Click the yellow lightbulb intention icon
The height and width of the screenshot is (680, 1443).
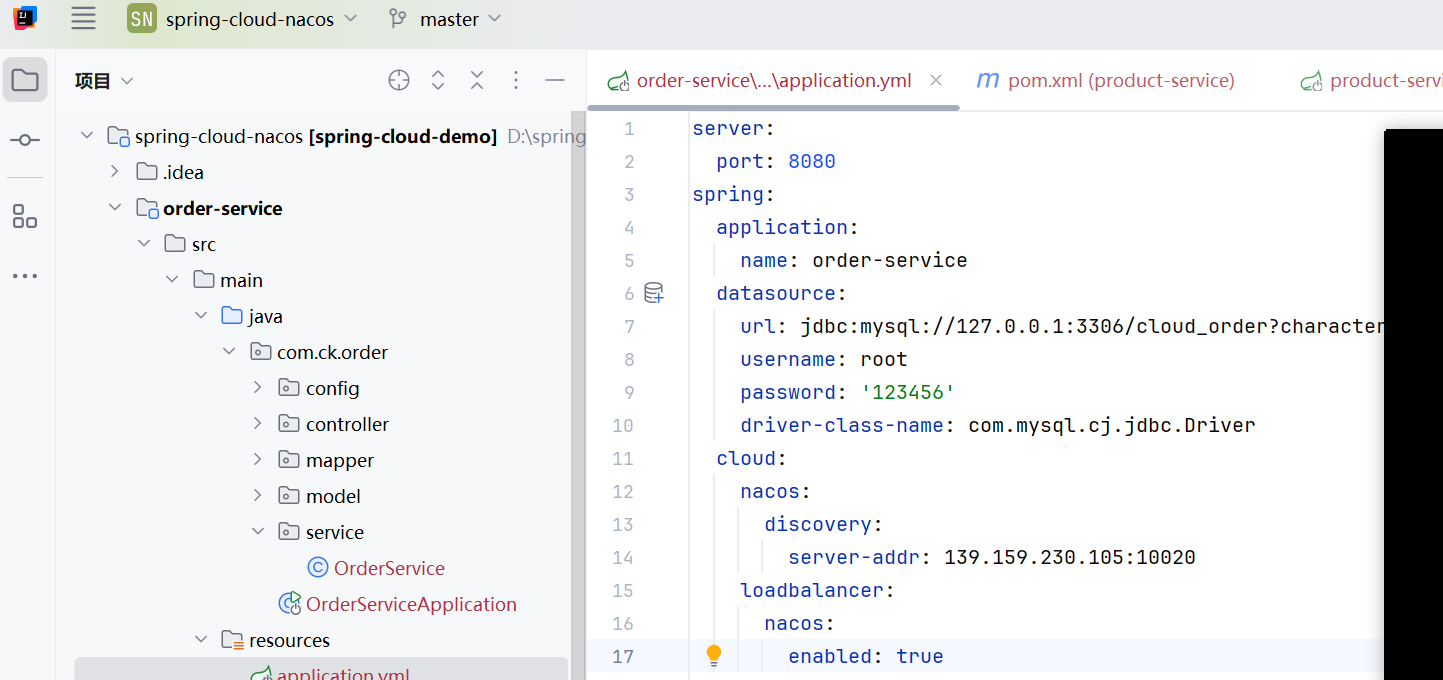point(714,656)
